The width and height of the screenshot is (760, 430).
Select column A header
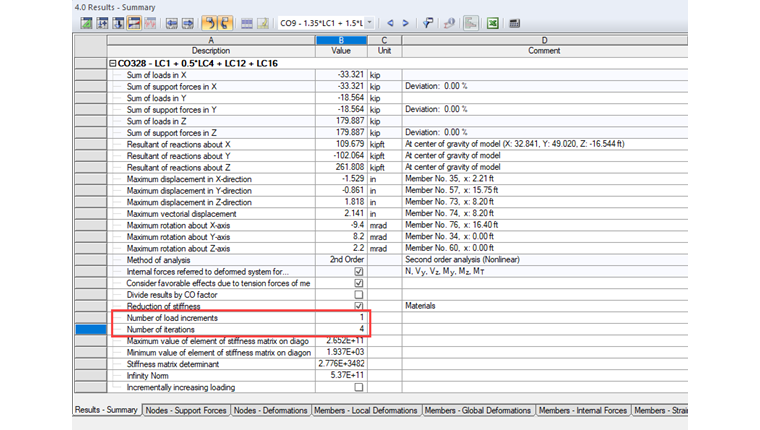tap(211, 40)
